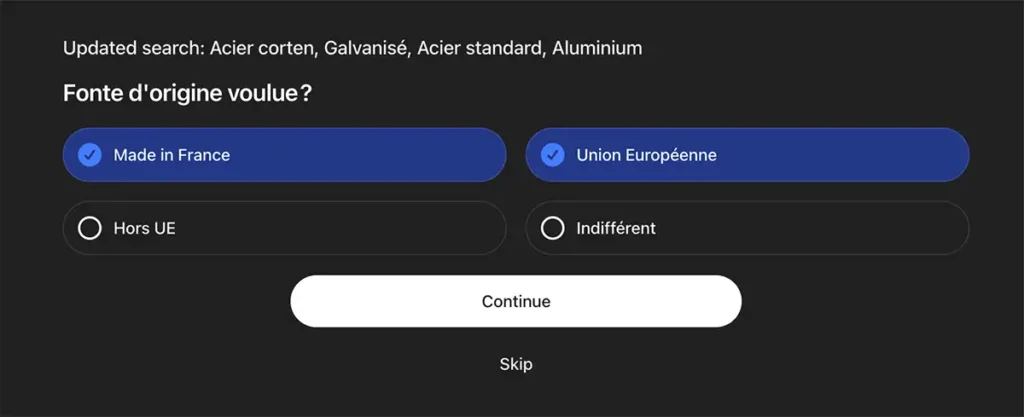The image size is (1024, 417).
Task: Click 'Aluminium' in the updated search text
Action: tap(597, 48)
